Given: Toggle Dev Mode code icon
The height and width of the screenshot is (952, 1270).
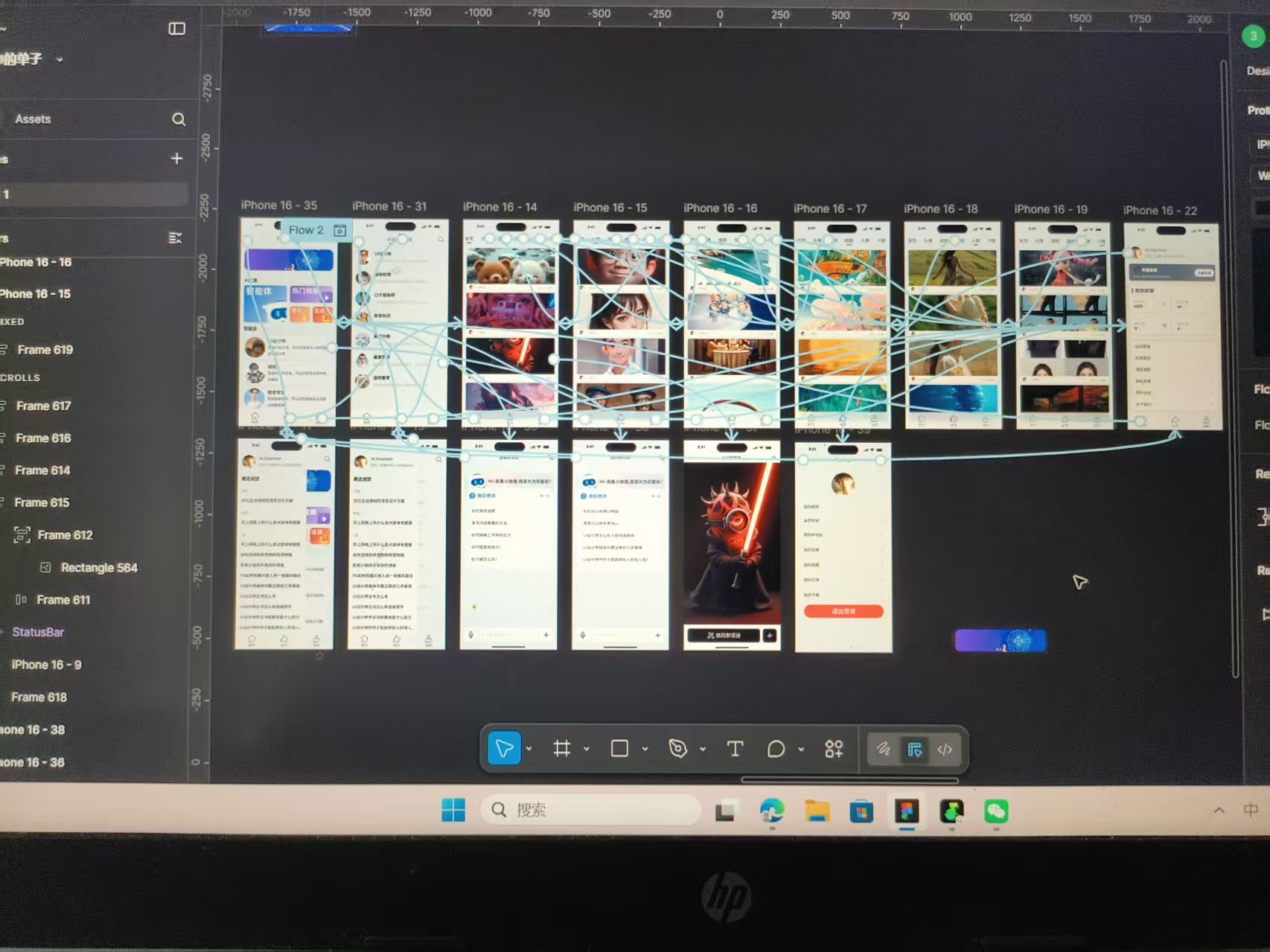Looking at the screenshot, I should click(x=945, y=750).
